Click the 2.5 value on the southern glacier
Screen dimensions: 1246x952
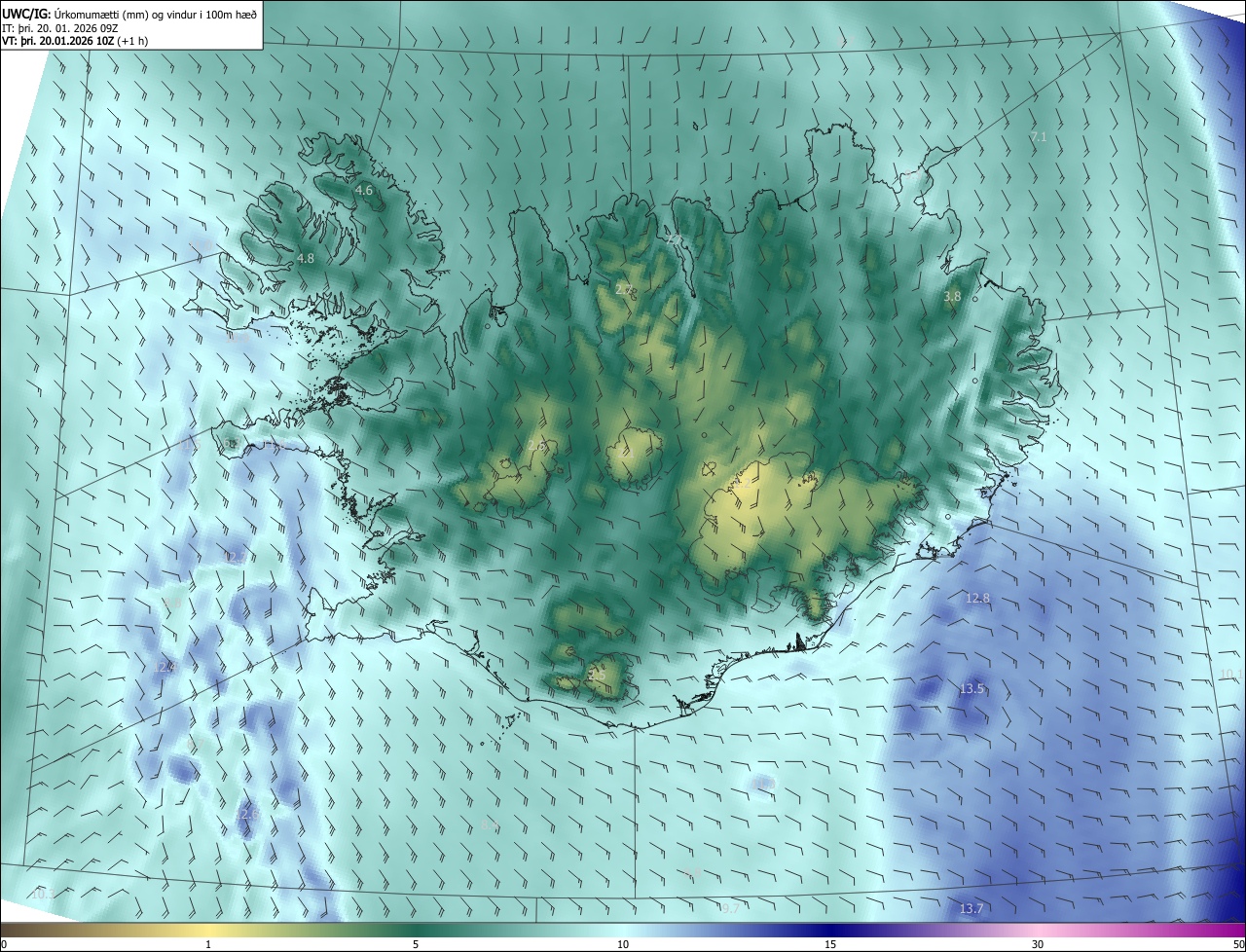[597, 676]
